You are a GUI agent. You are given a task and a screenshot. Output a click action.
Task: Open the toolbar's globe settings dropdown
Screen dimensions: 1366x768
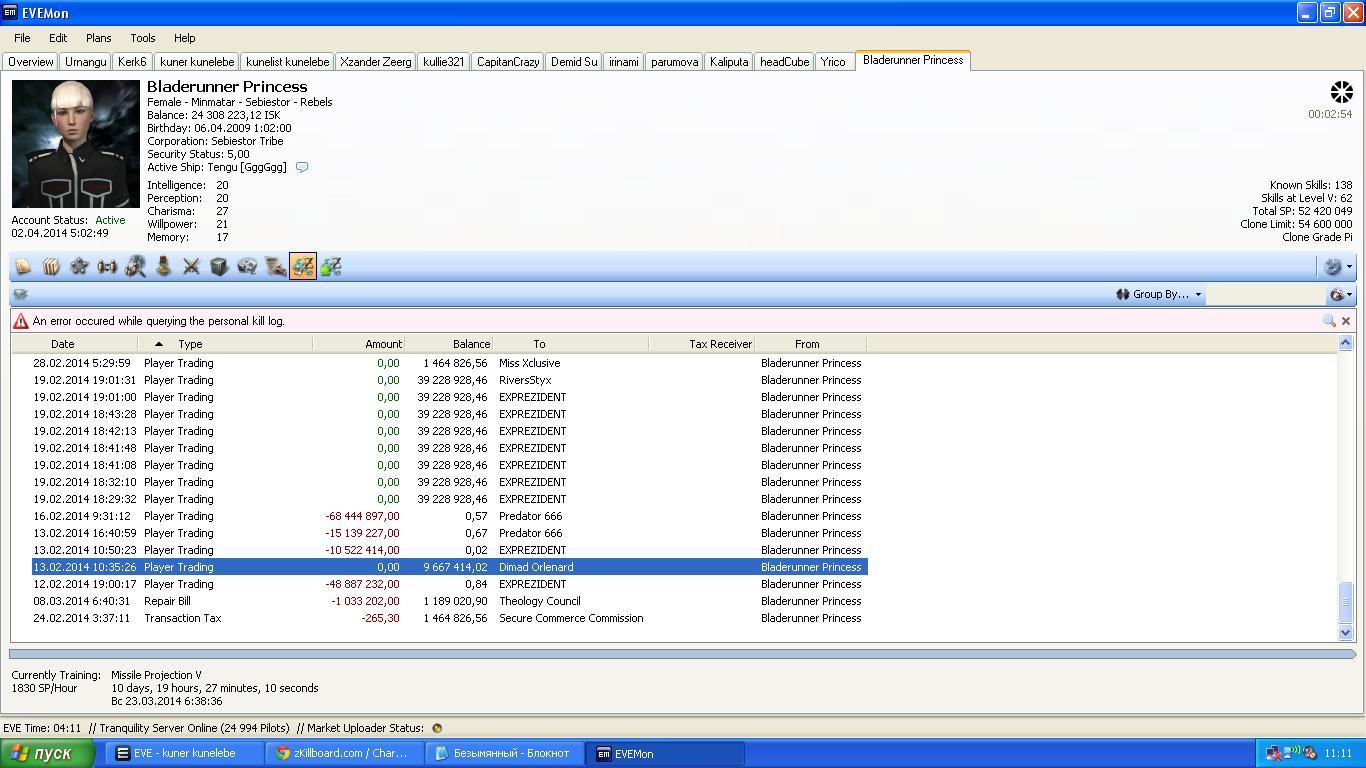(x=1337, y=267)
